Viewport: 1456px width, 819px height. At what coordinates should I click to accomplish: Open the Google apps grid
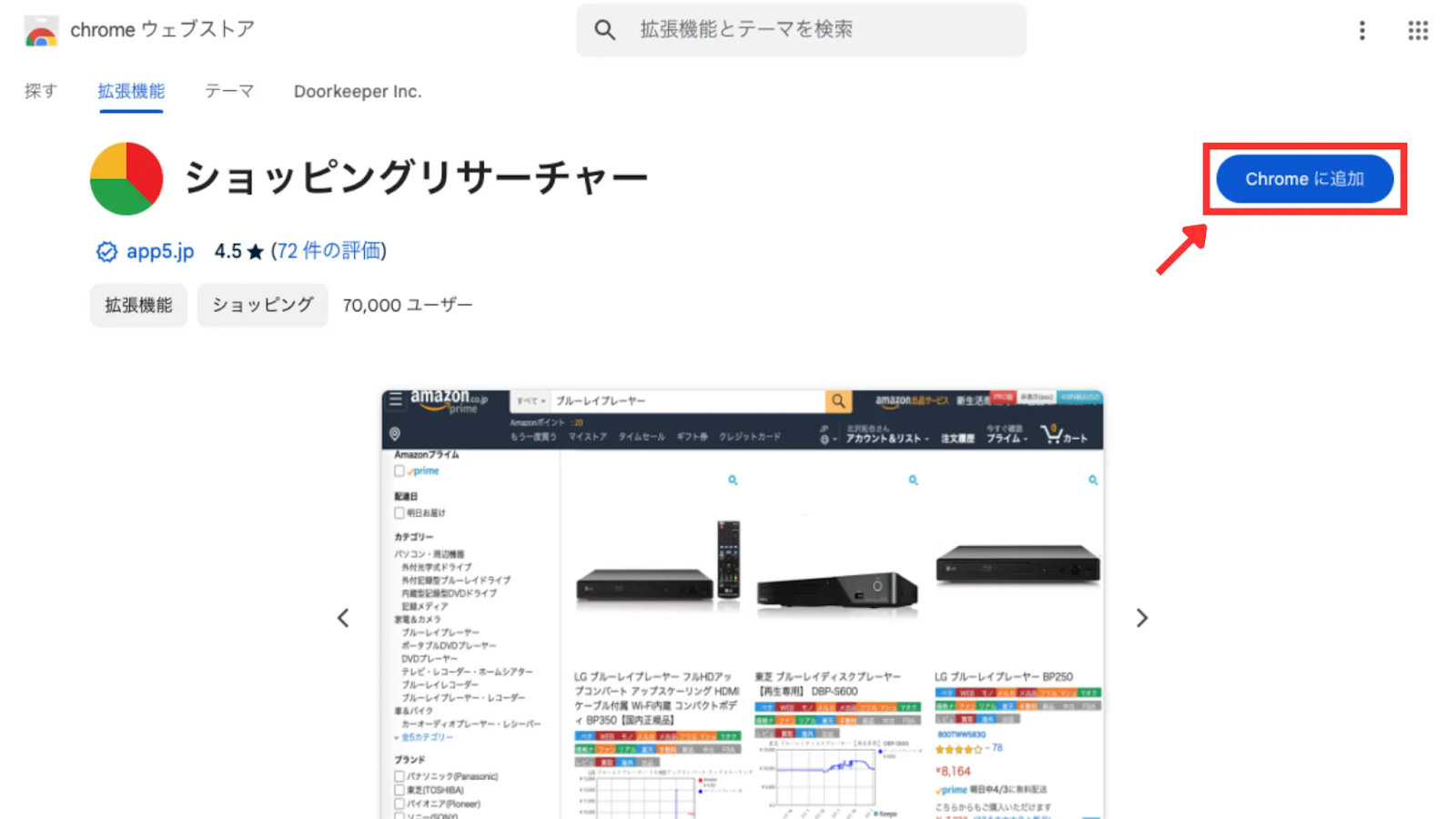pyautogui.click(x=1418, y=30)
